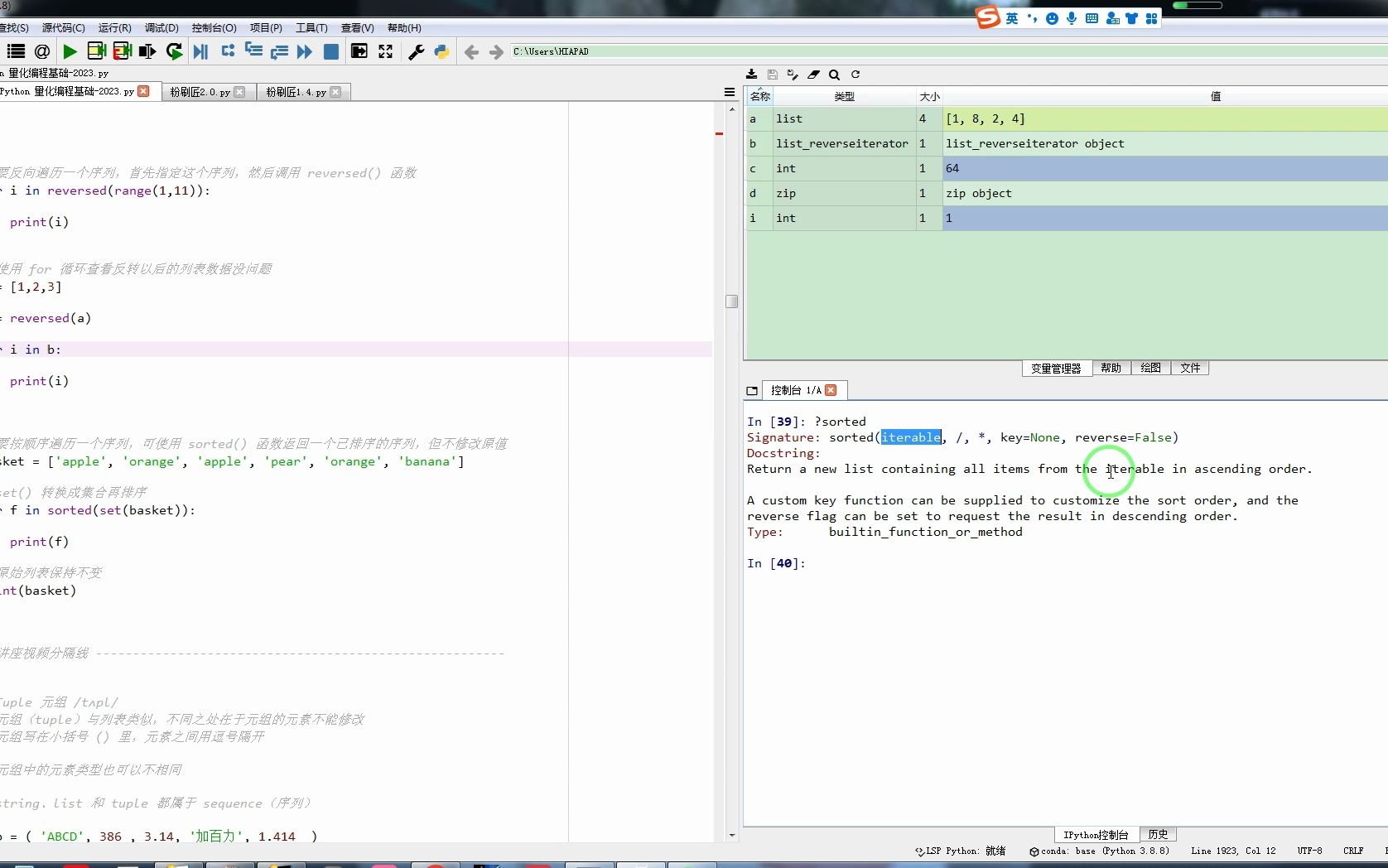
Task: Click the save data icon in variable explorer
Action: [773, 75]
